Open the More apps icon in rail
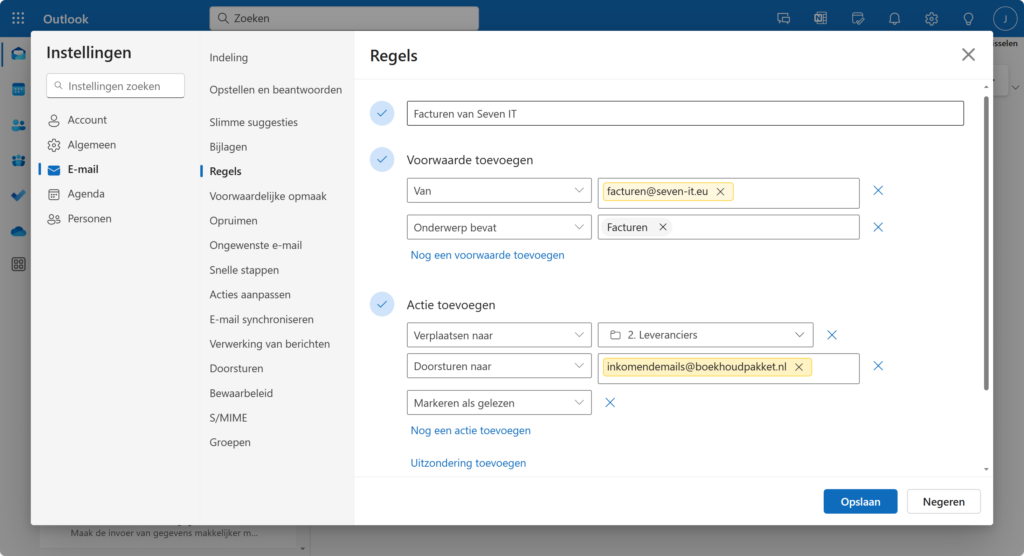 click(18, 264)
